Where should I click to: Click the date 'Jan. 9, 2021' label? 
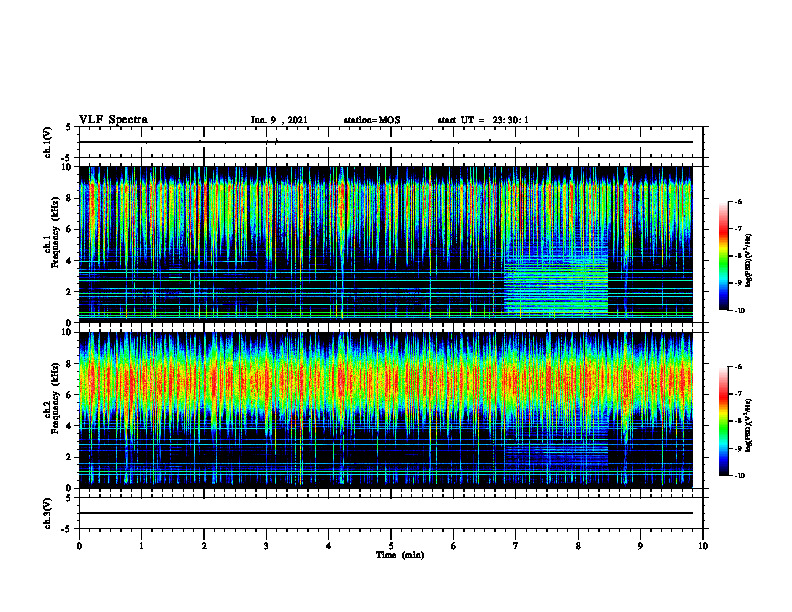(x=279, y=120)
